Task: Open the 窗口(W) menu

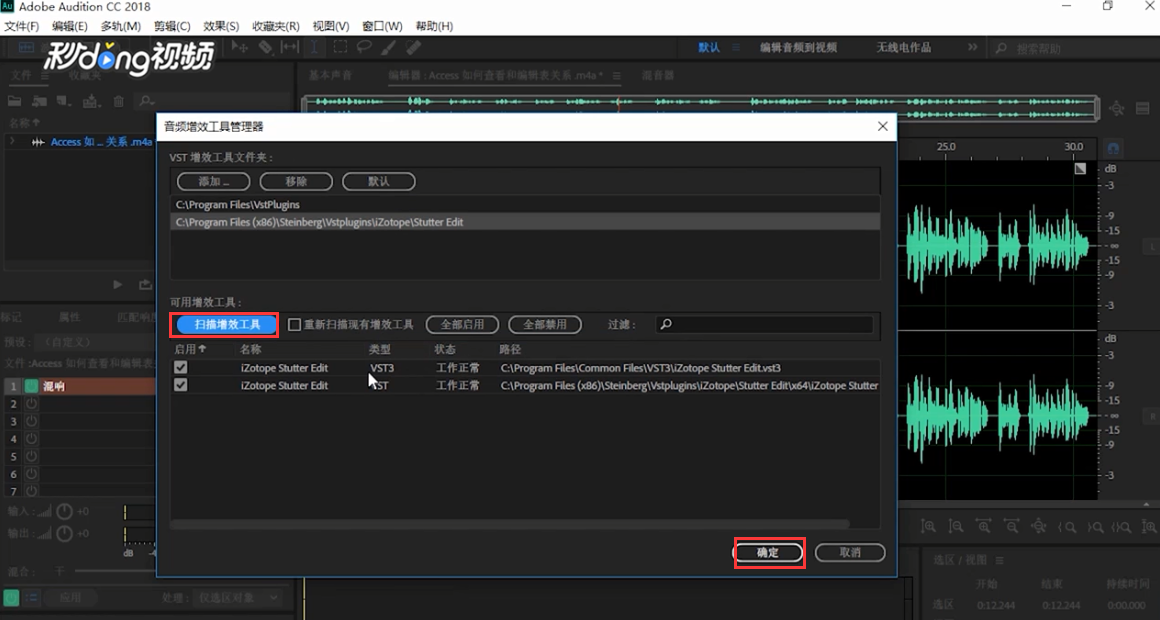Action: 382,26
